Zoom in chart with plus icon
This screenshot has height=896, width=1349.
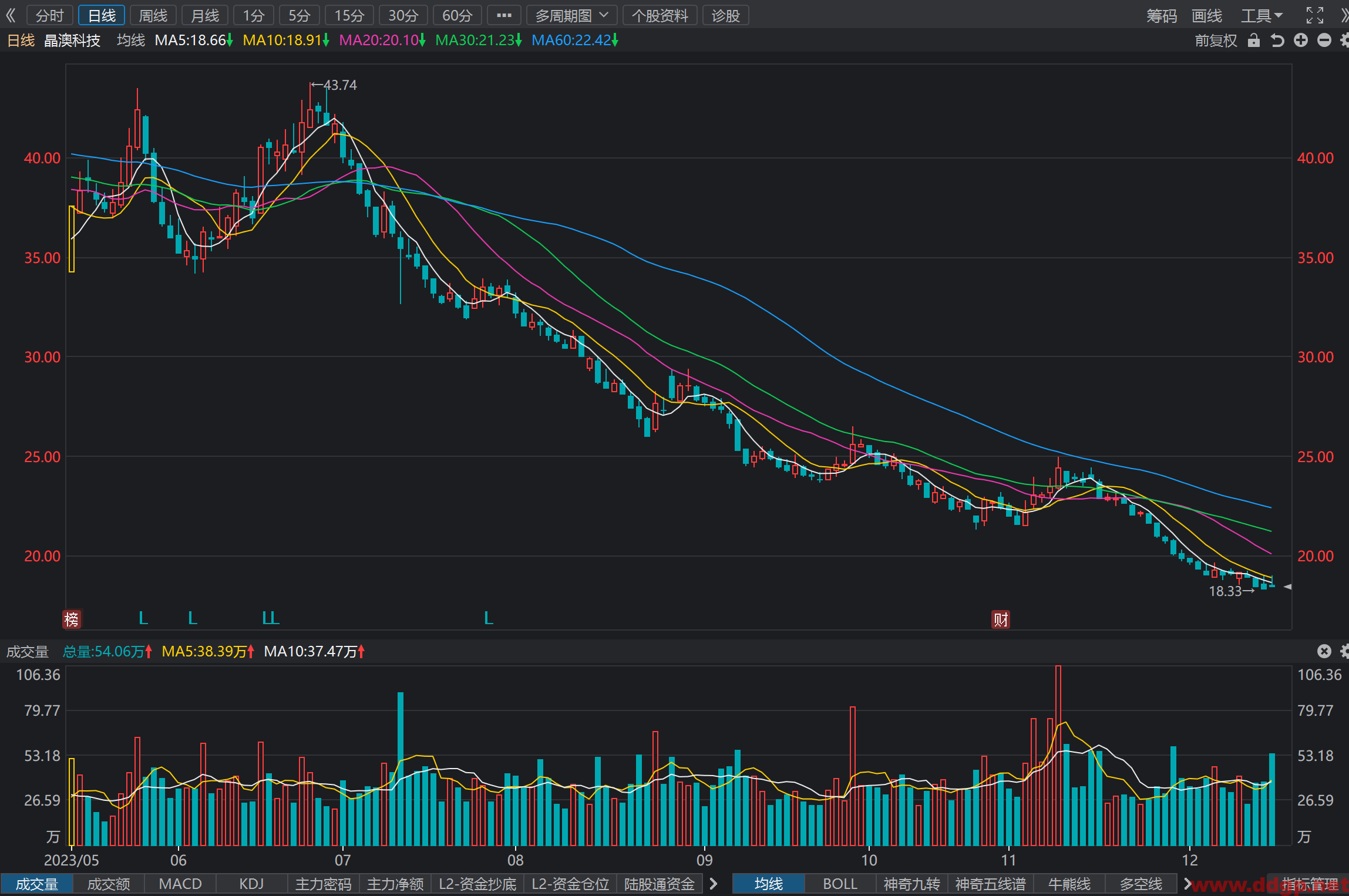coord(1301,40)
